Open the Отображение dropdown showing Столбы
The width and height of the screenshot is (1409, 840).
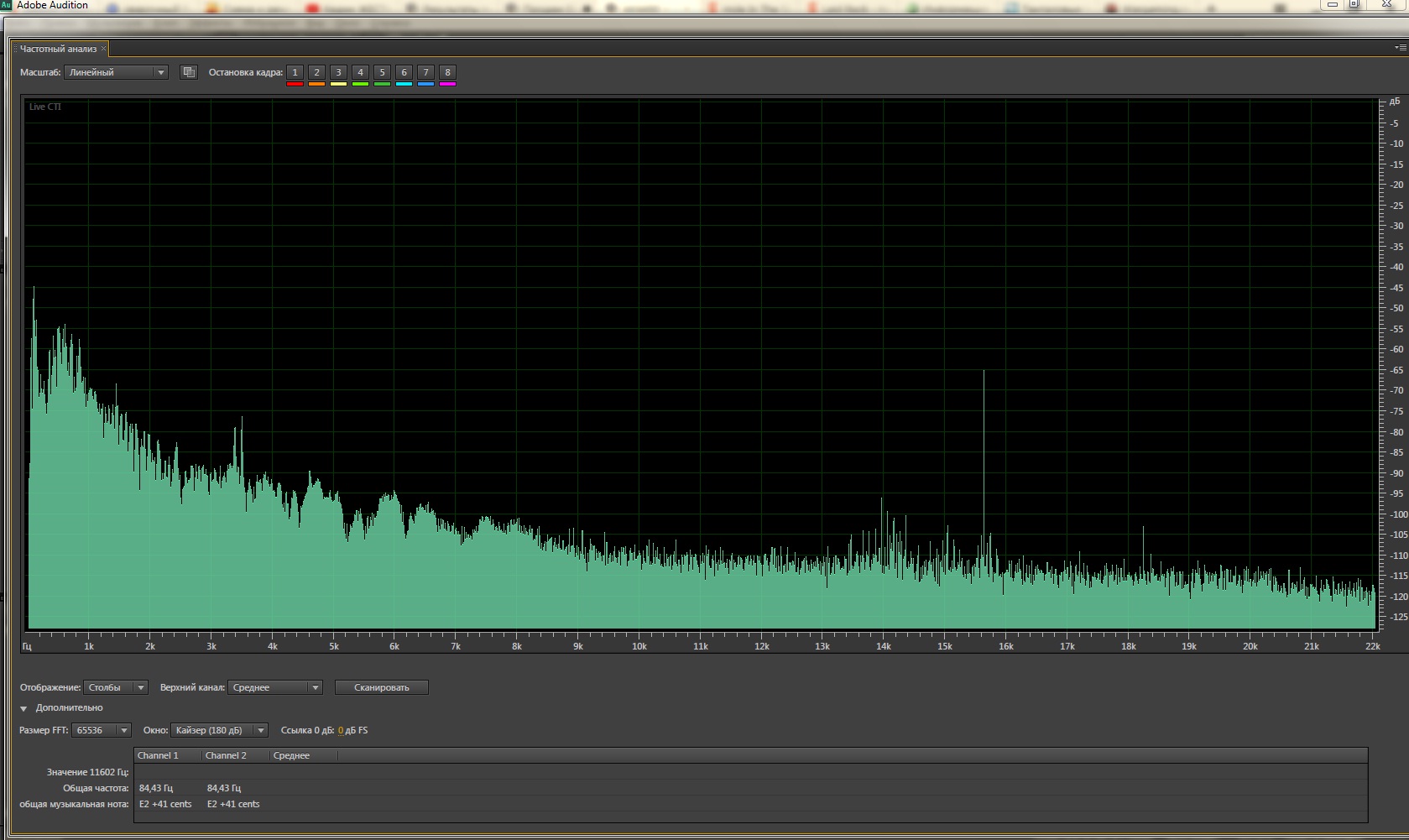point(116,687)
